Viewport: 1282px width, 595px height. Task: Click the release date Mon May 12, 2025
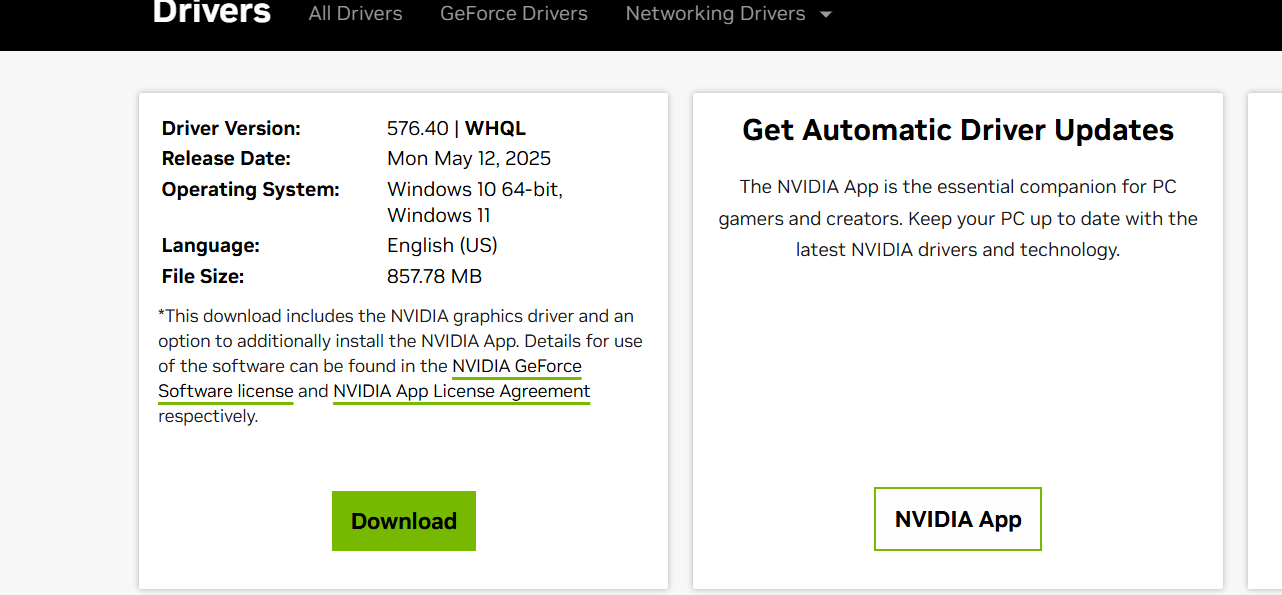click(x=469, y=159)
